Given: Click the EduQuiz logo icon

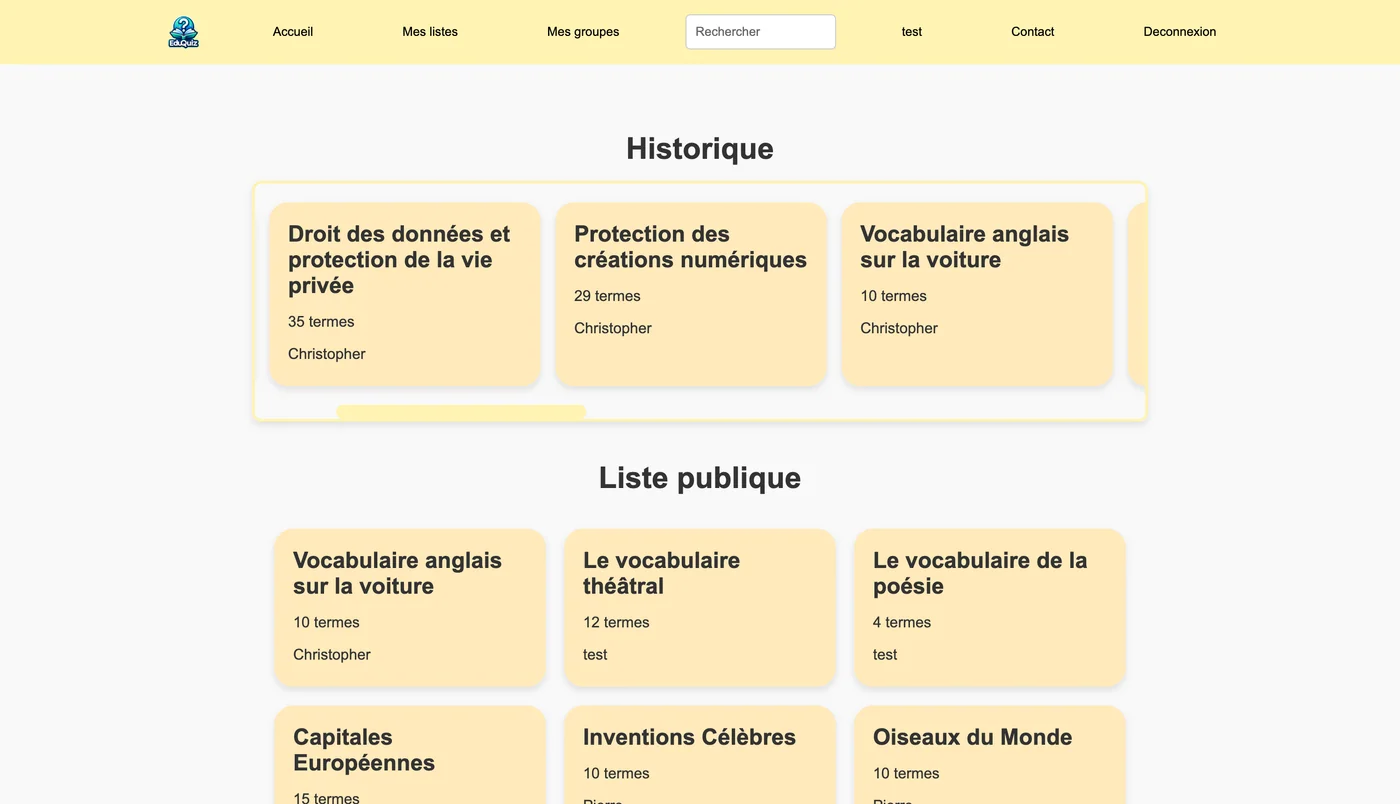Looking at the screenshot, I should (184, 32).
